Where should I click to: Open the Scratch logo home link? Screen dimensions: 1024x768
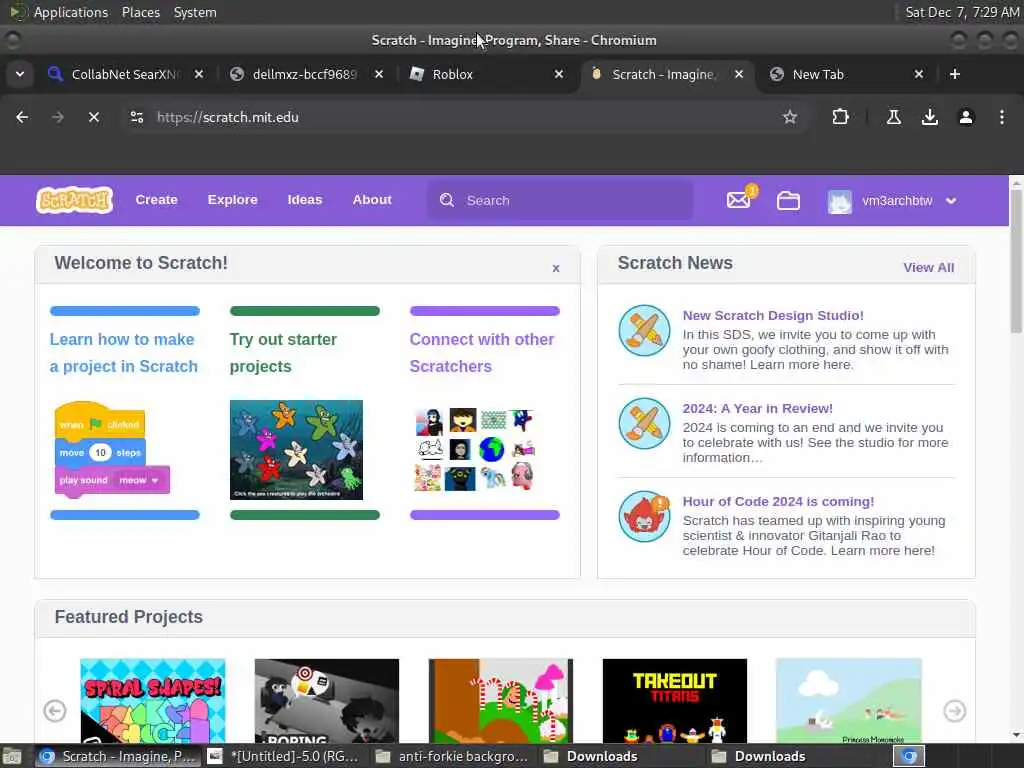[x=74, y=200]
